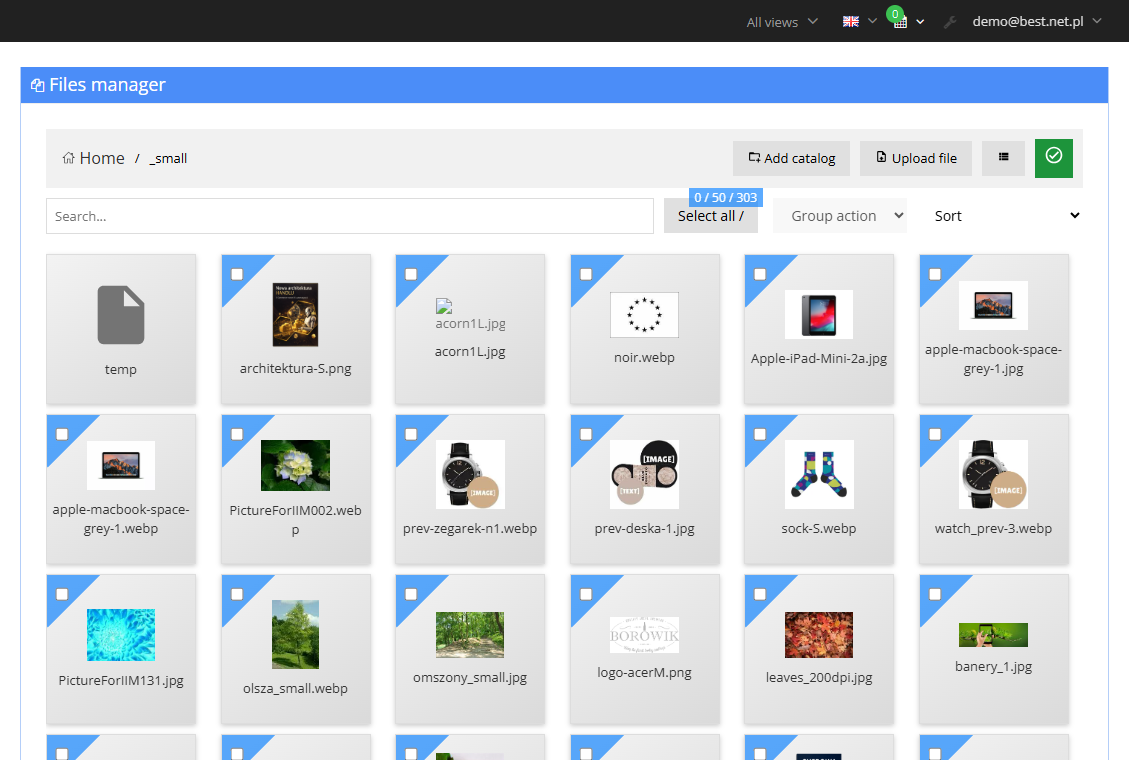
Task: Click the temp folder name label
Action: pyautogui.click(x=121, y=369)
